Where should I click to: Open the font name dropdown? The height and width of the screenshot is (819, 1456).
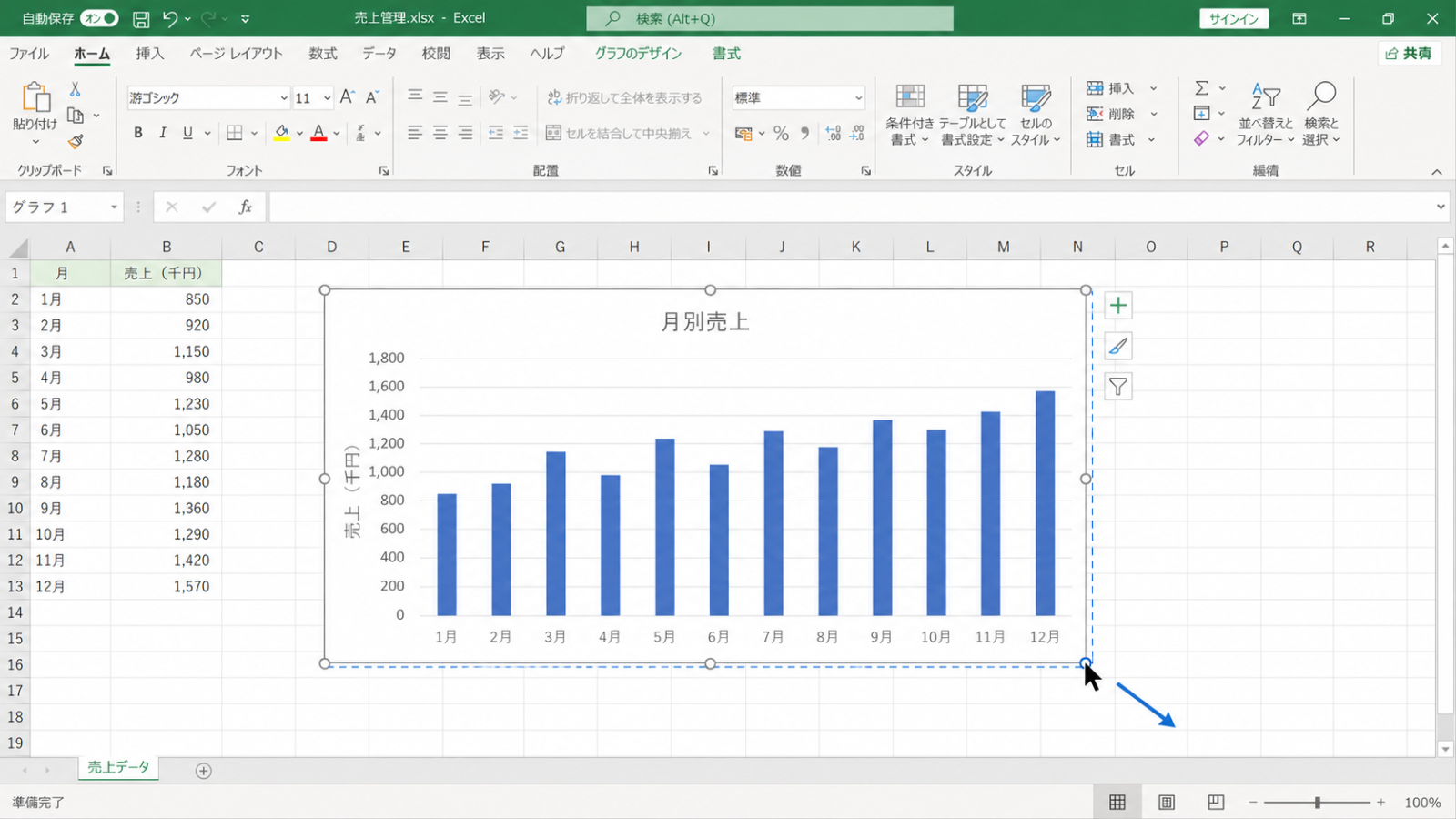(x=283, y=98)
